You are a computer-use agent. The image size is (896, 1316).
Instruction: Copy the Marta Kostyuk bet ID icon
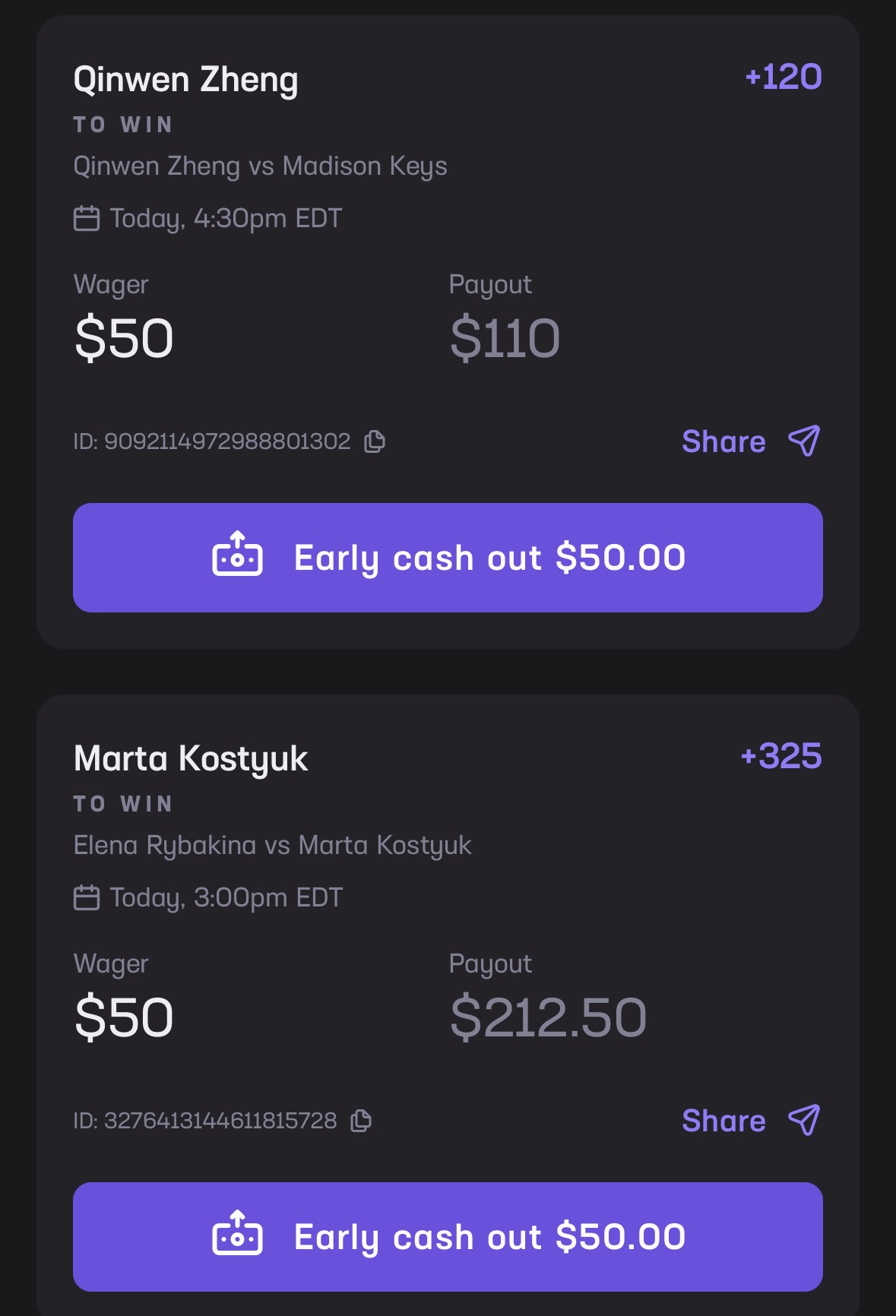(361, 1121)
